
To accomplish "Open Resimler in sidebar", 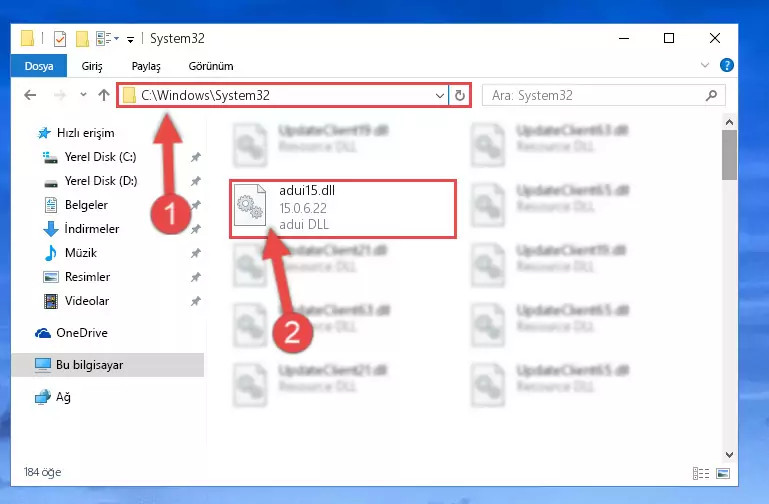I will [87, 277].
